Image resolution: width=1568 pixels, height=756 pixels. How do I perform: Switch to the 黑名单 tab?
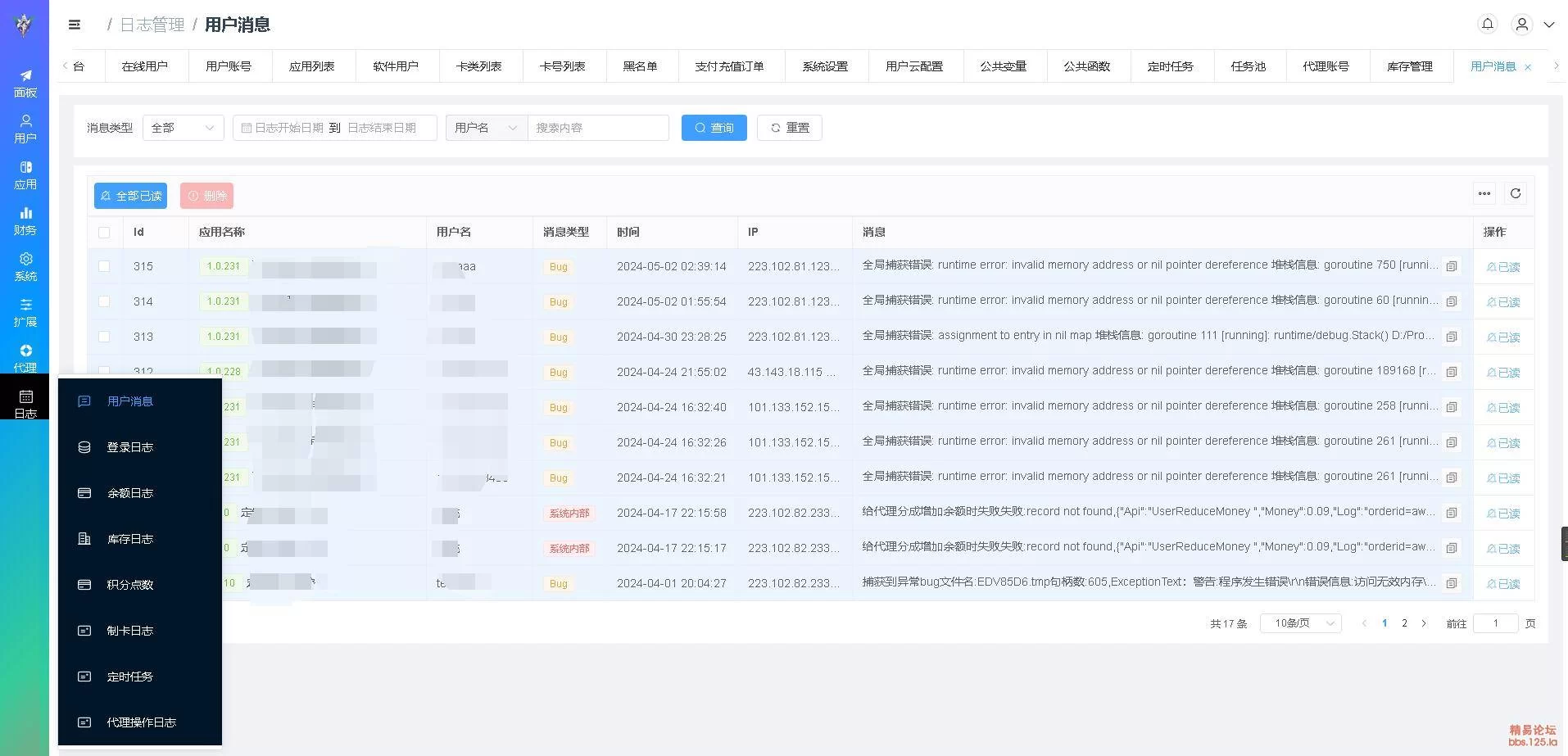tap(641, 66)
